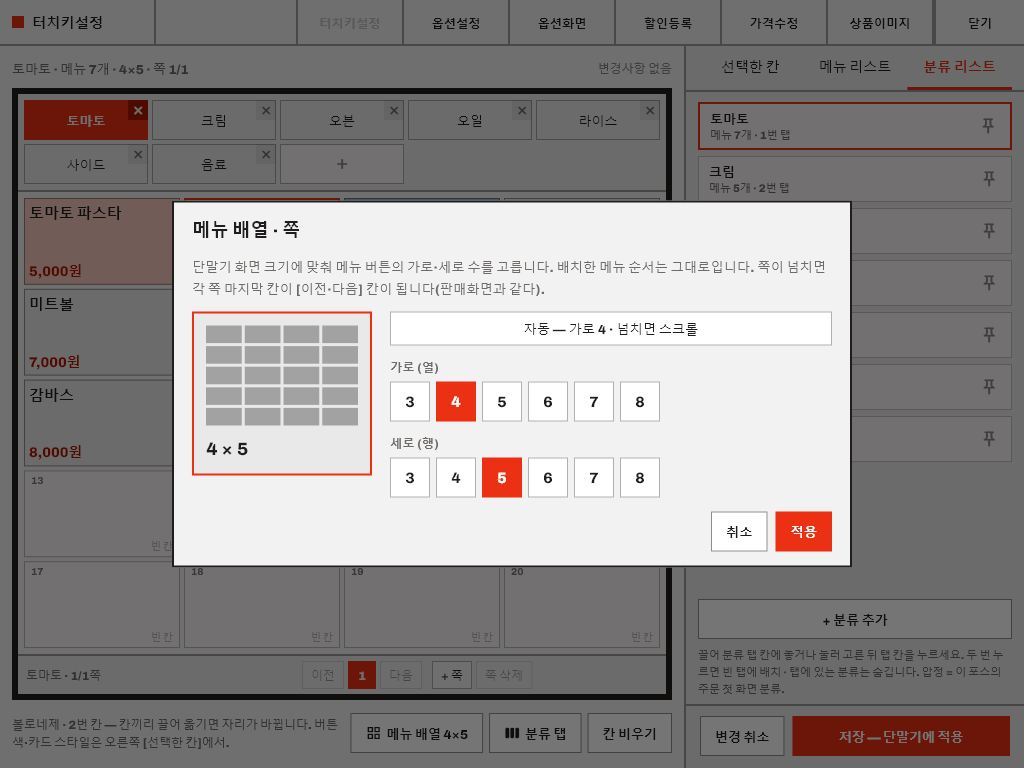Open the 할인등록 top menu

tap(667, 23)
